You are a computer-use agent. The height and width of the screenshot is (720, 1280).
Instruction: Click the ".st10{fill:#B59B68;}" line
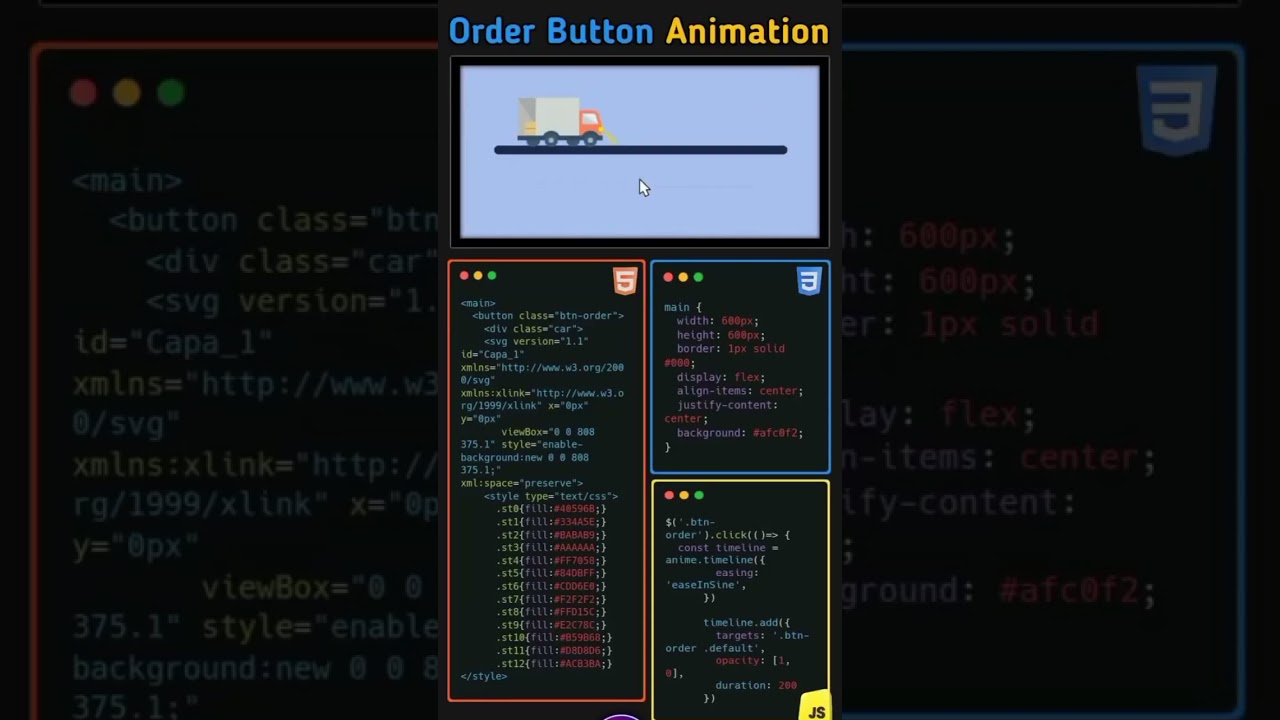[x=554, y=638]
